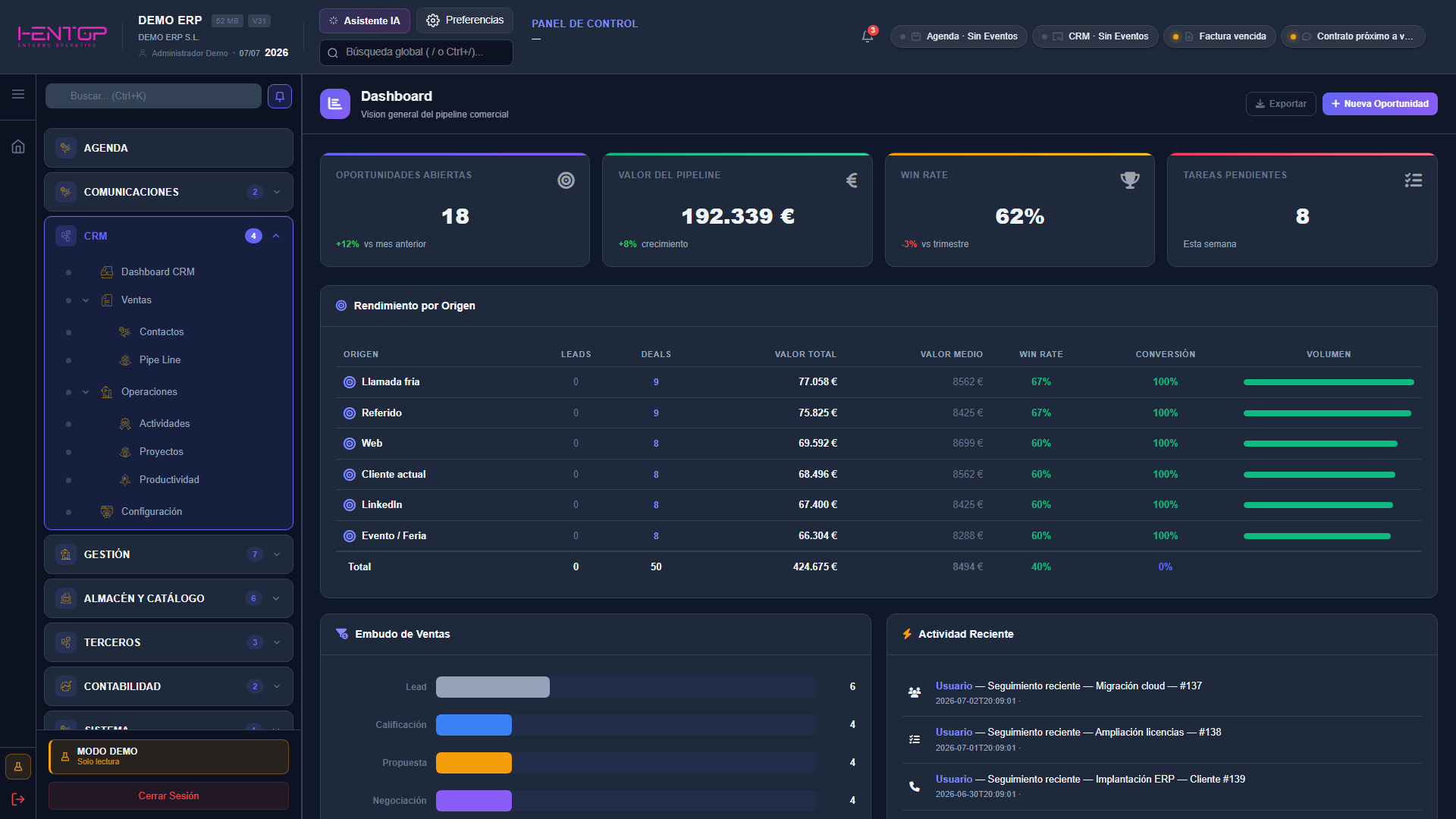Focus the sidebar Buscar field
The image size is (1456, 819).
(x=154, y=96)
